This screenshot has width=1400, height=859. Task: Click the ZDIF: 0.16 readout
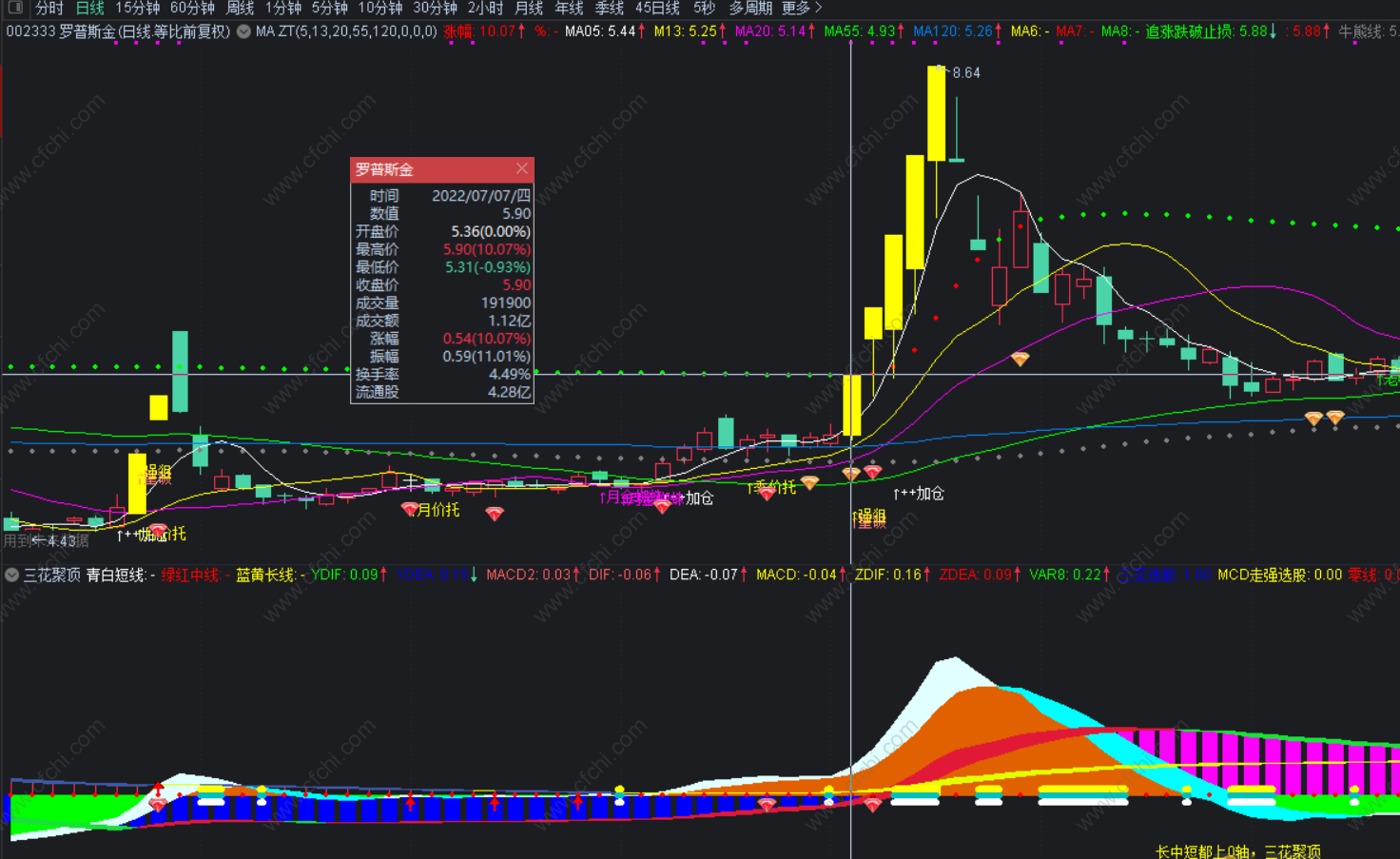(893, 575)
